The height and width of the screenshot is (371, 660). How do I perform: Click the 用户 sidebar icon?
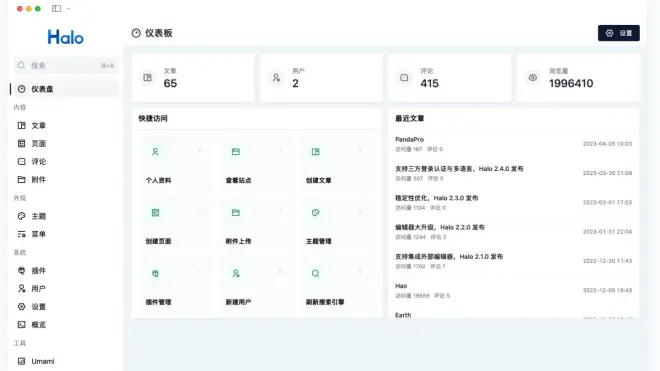(x=21, y=288)
